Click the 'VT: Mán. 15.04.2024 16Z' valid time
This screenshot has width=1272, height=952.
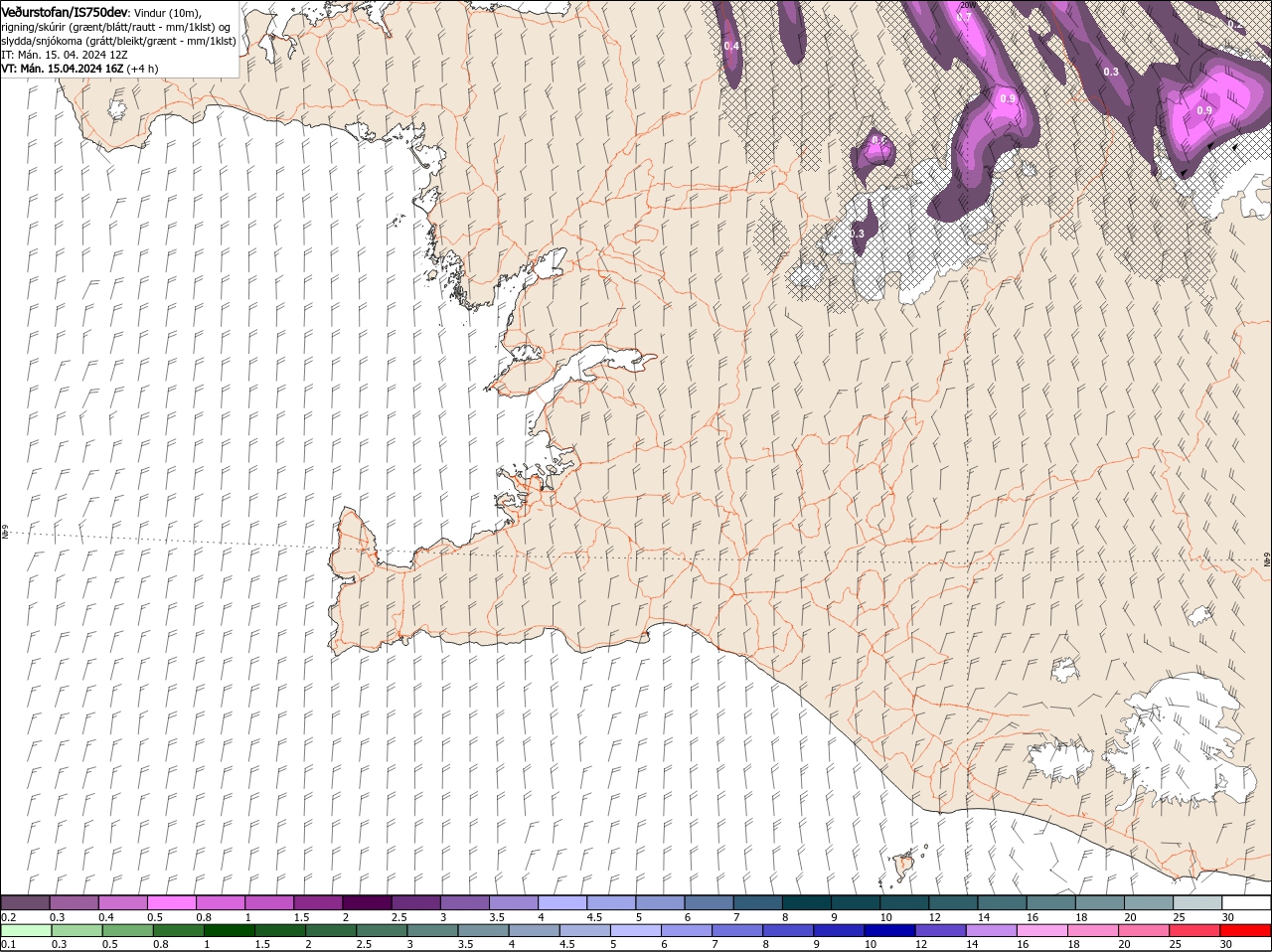[x=63, y=69]
